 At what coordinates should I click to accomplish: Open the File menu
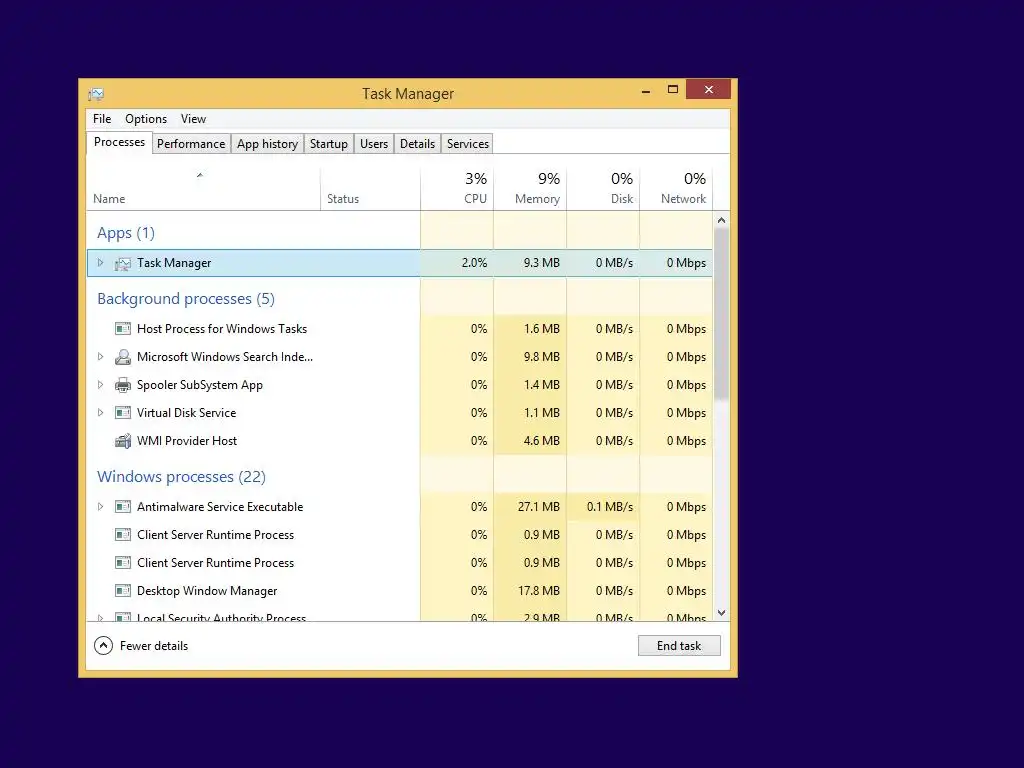102,119
